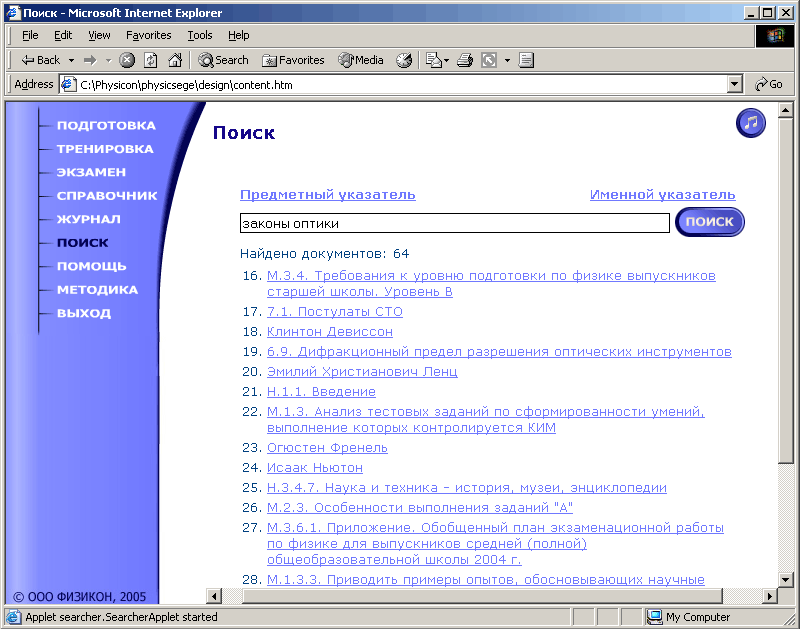800x629 pixels.
Task: Click the Internet Explorer title bar icon
Action: [13, 13]
